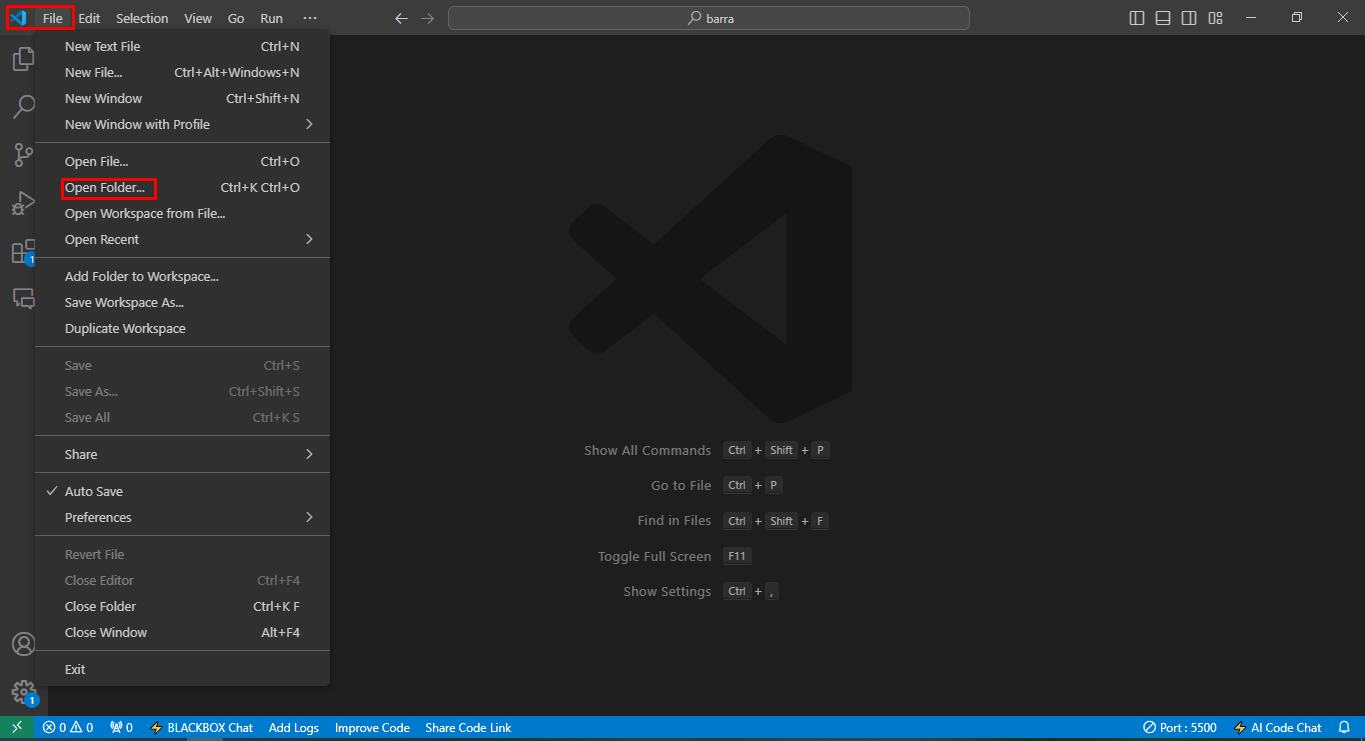Expand the Open Recent submenu

pyautogui.click(x=182, y=240)
